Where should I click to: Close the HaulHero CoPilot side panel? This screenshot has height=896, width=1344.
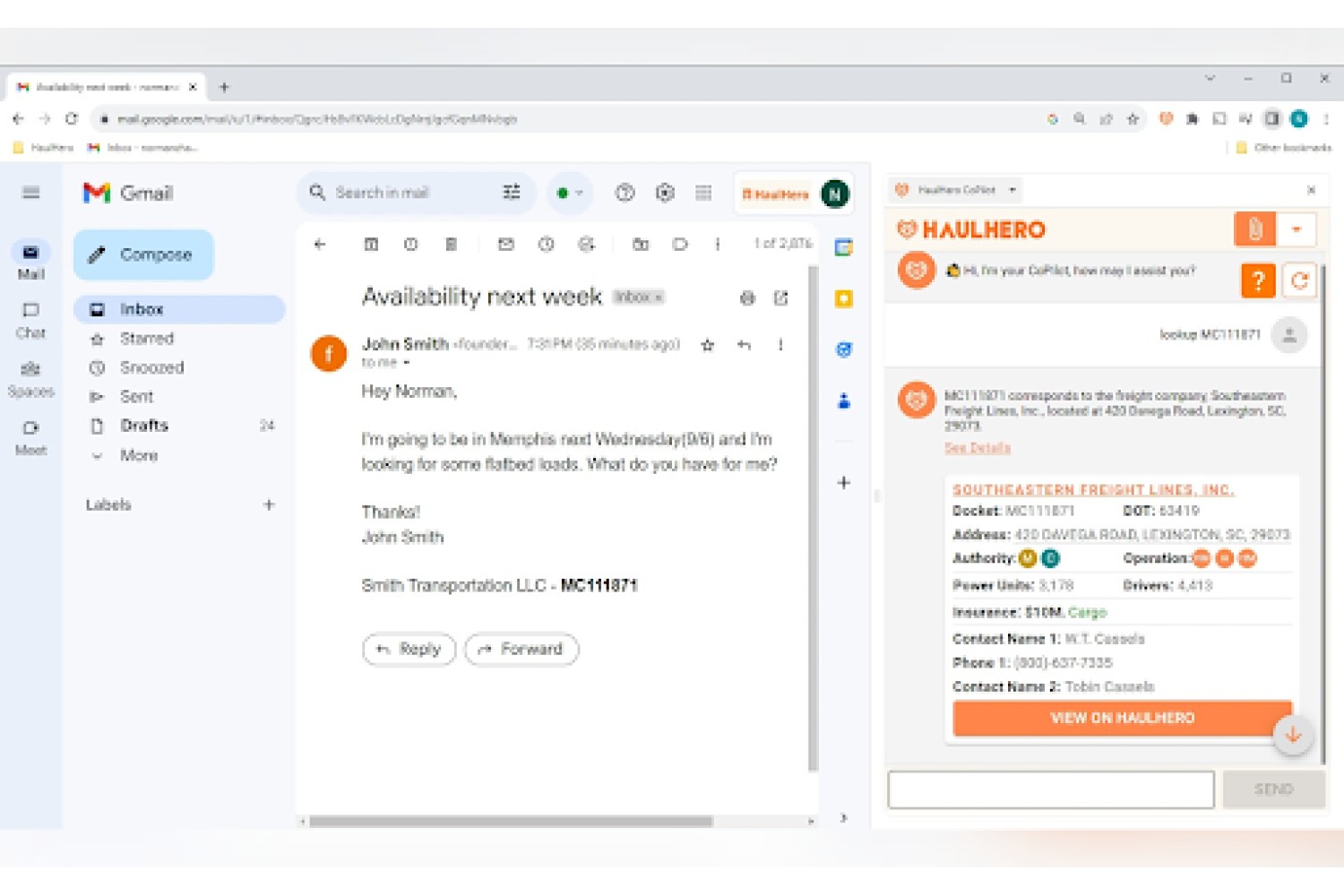click(1311, 190)
